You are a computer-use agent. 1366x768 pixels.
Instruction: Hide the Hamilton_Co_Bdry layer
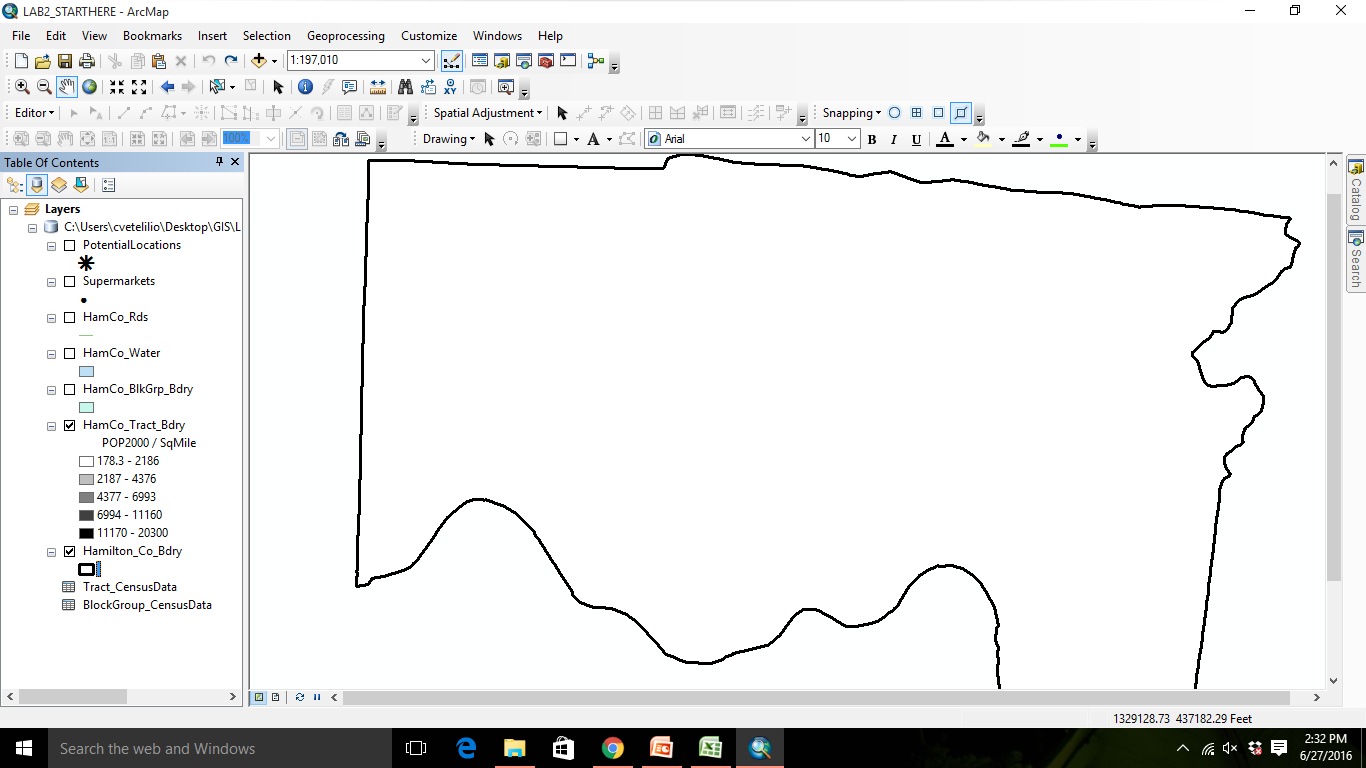(x=69, y=551)
